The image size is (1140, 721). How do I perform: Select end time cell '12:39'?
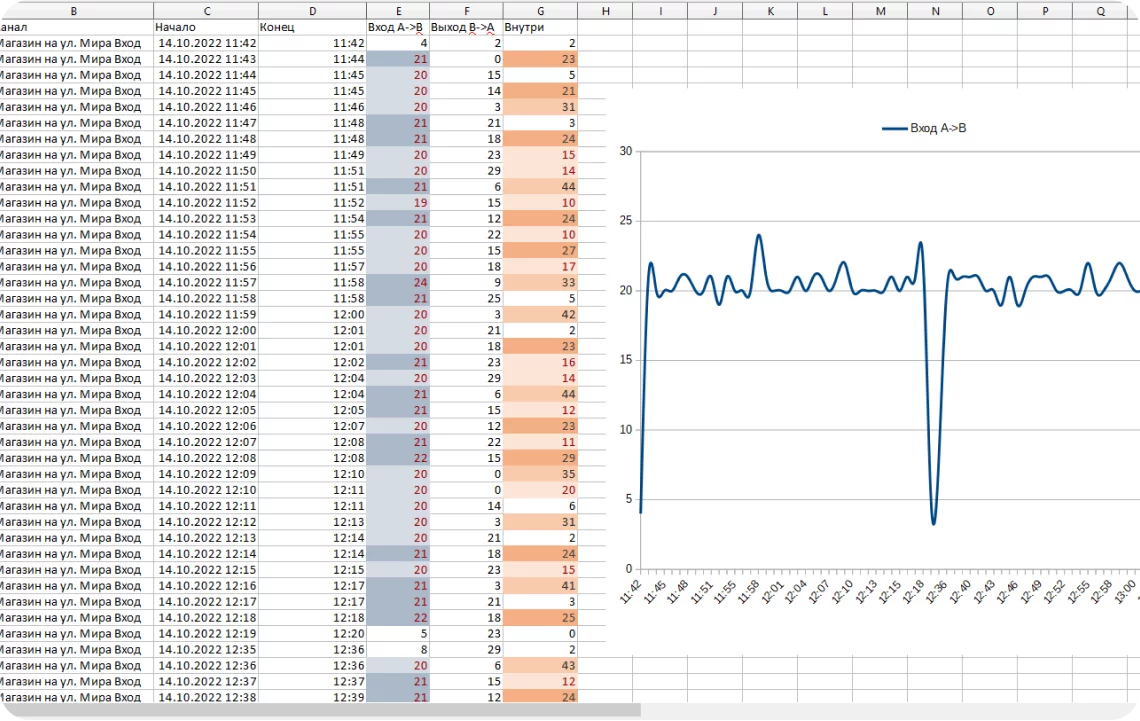coord(313,697)
